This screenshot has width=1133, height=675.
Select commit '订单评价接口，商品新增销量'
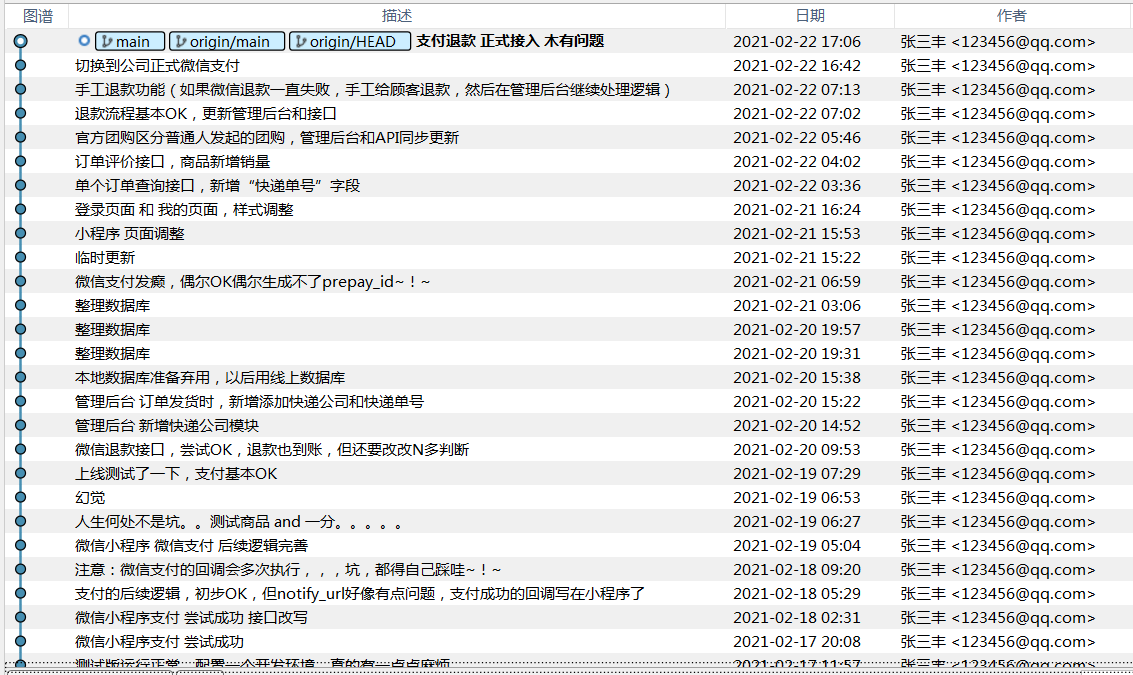pos(172,162)
